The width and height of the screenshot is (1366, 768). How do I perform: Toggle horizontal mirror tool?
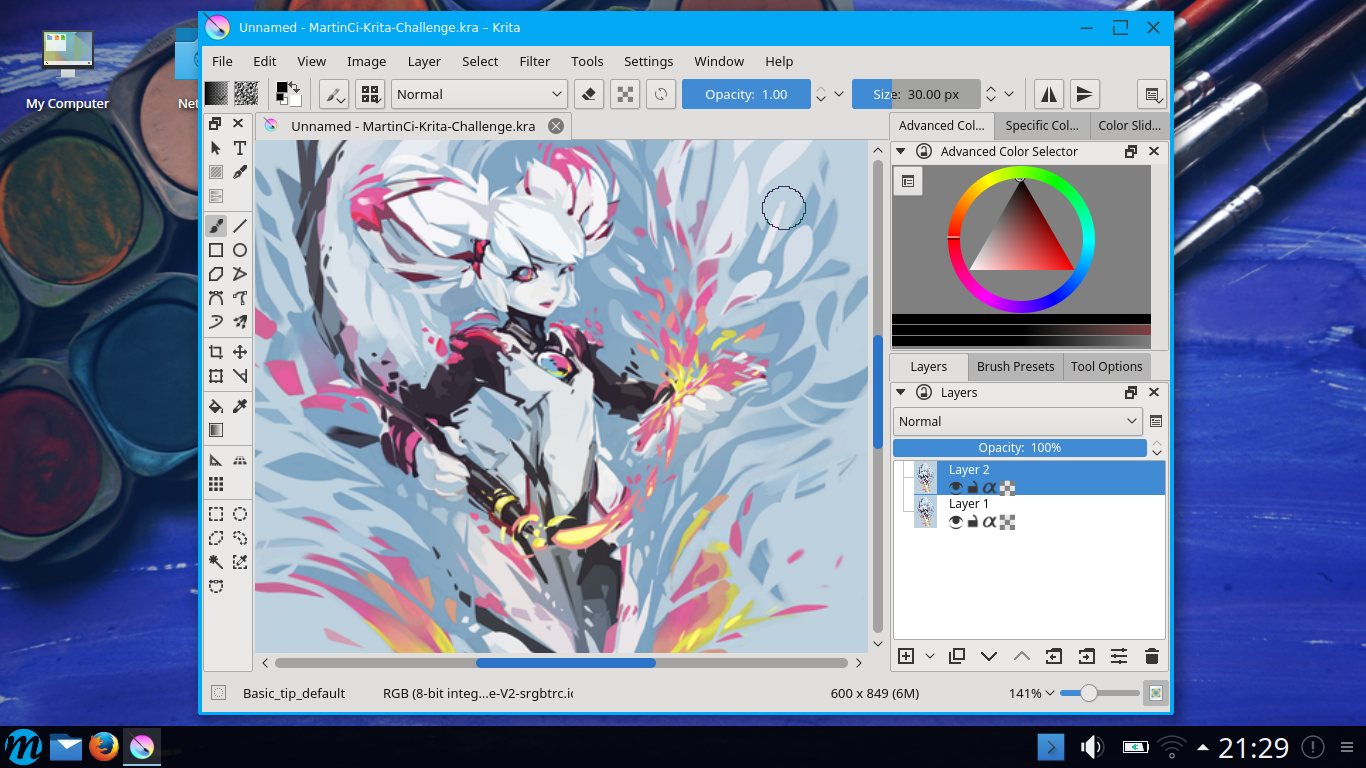(x=1048, y=94)
